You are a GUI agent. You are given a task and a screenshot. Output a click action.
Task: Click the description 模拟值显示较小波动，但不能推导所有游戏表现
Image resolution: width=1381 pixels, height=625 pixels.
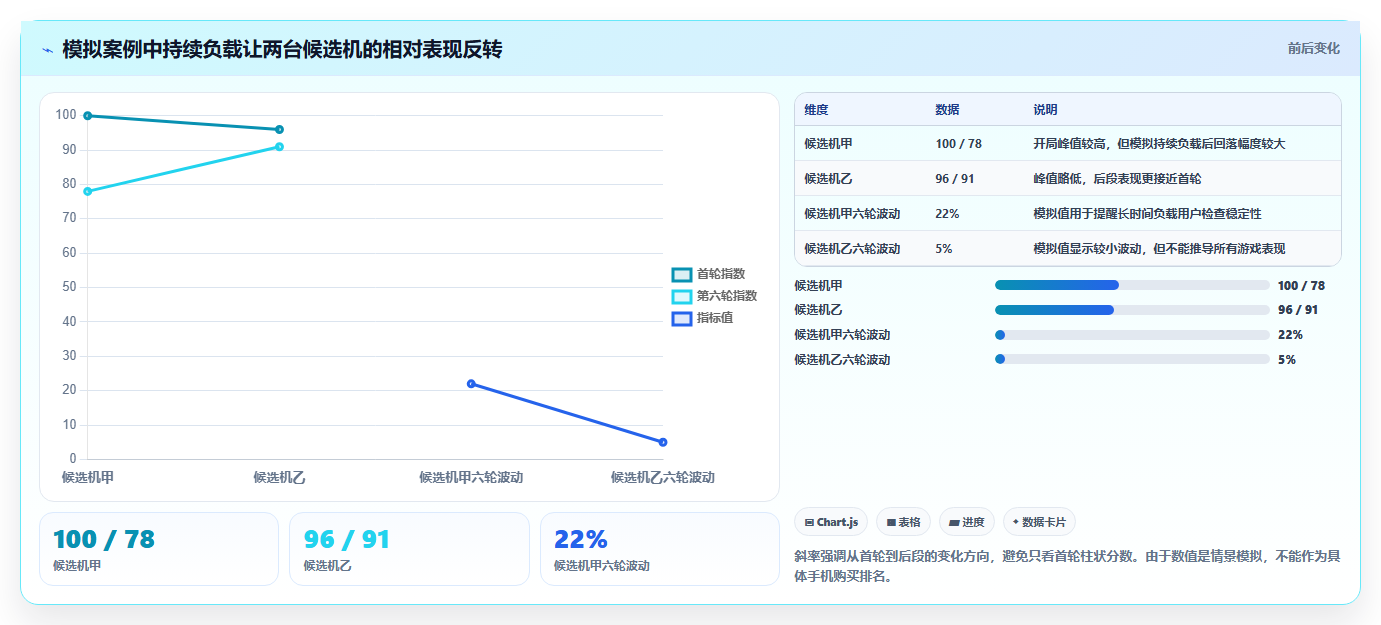(x=1159, y=249)
